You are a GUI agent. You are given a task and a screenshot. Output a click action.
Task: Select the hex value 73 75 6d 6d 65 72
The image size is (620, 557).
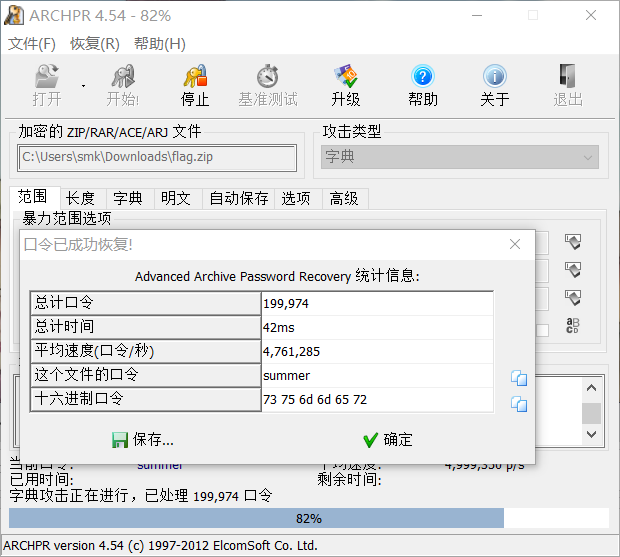point(378,400)
